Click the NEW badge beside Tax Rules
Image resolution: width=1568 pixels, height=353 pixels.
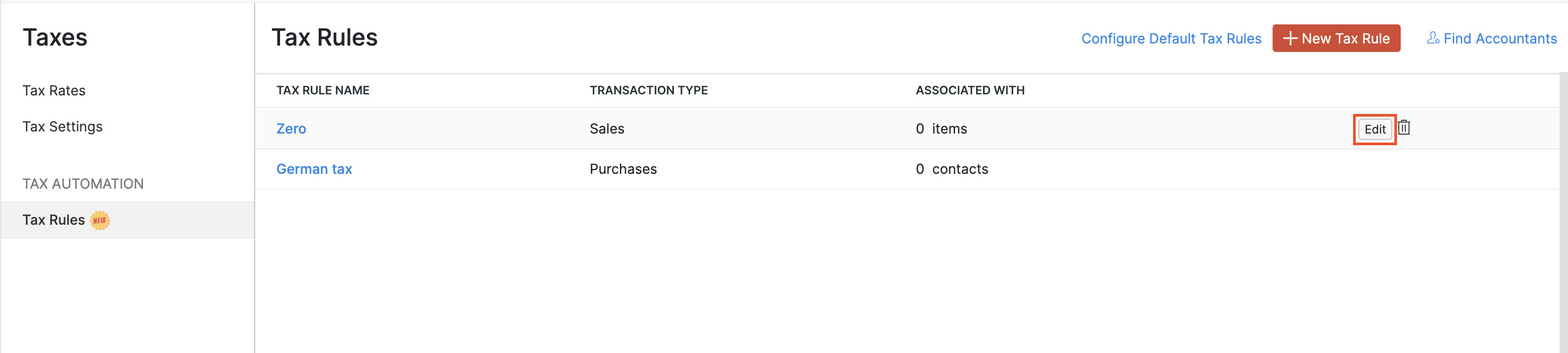click(100, 220)
